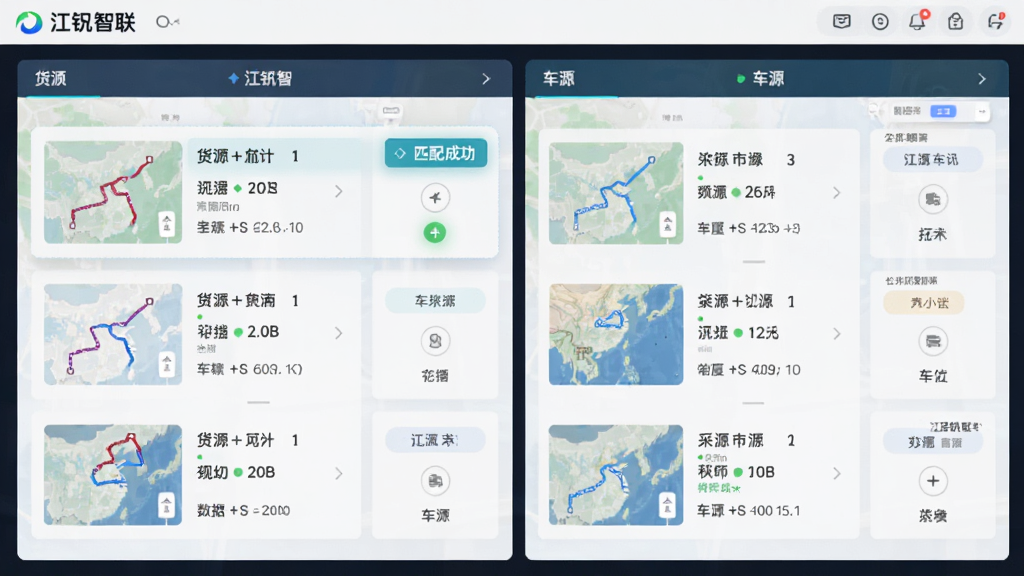1024x576 pixels.
Task: Open the map thumbnail on the 12 card
Action: coord(616,334)
